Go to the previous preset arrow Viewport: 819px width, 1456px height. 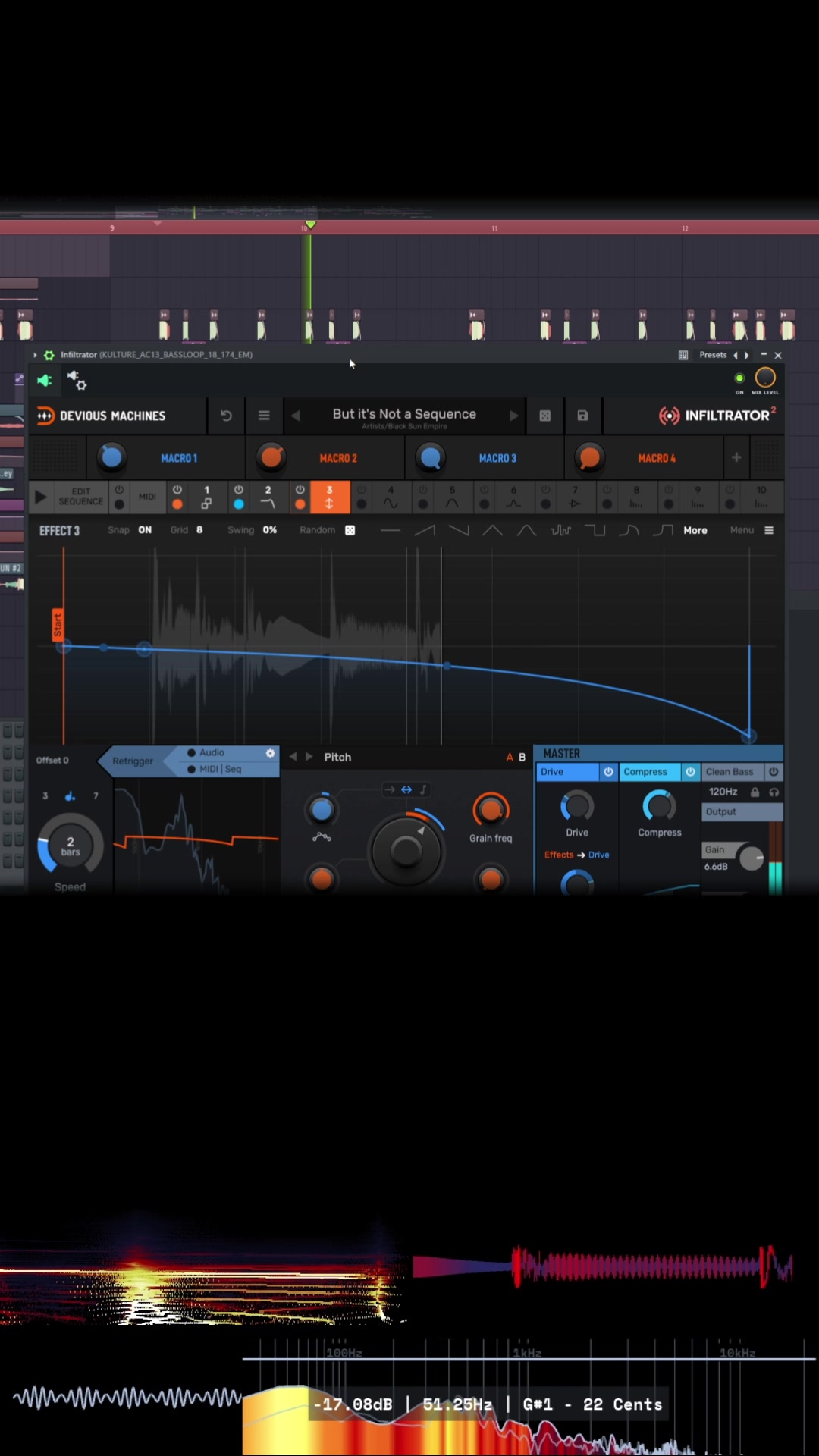296,416
